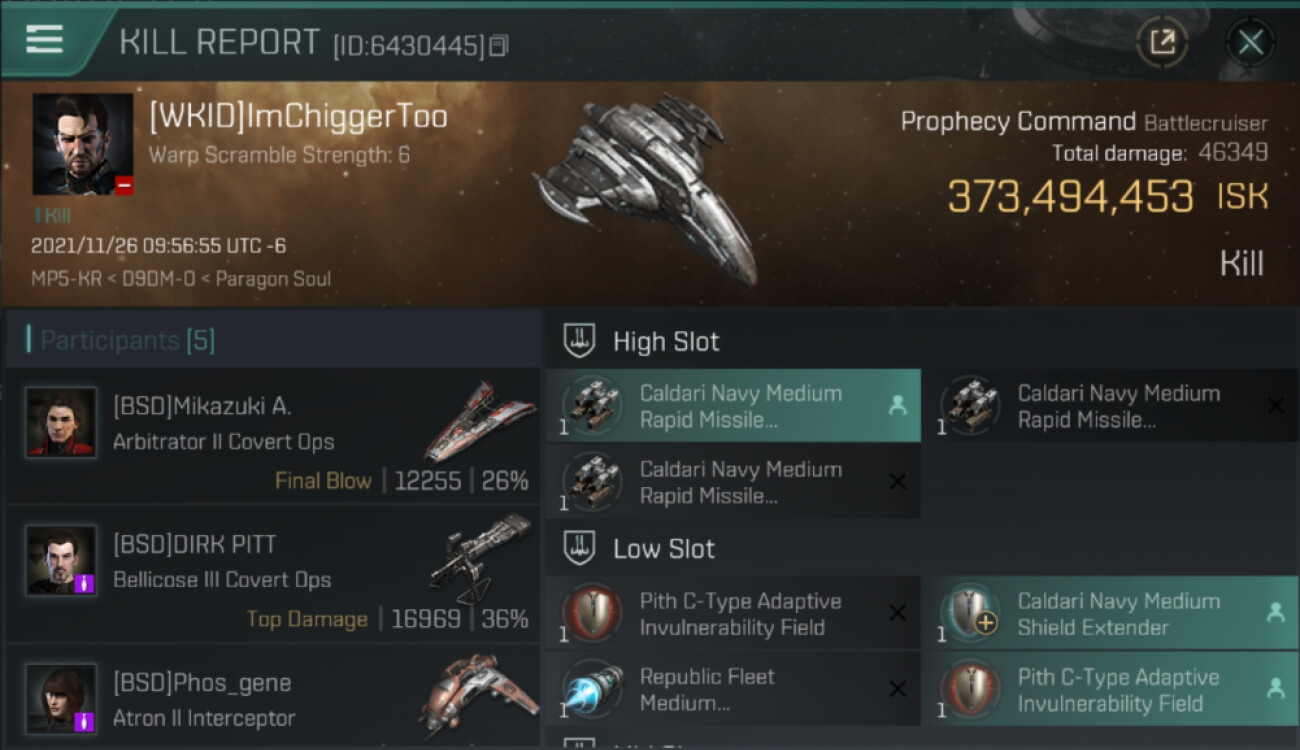Select the Caldari Navy Medium Shield Extender
Viewport: 1300px width, 750px height.
[x=1108, y=614]
